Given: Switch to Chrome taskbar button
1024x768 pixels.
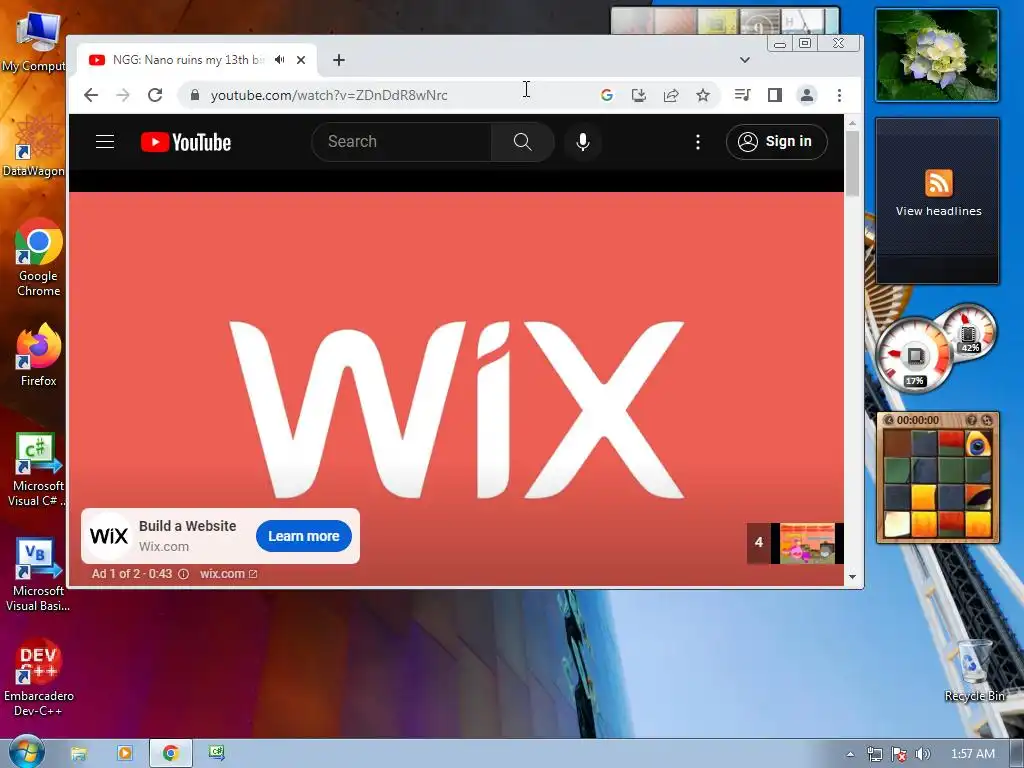Looking at the screenshot, I should coord(170,754).
